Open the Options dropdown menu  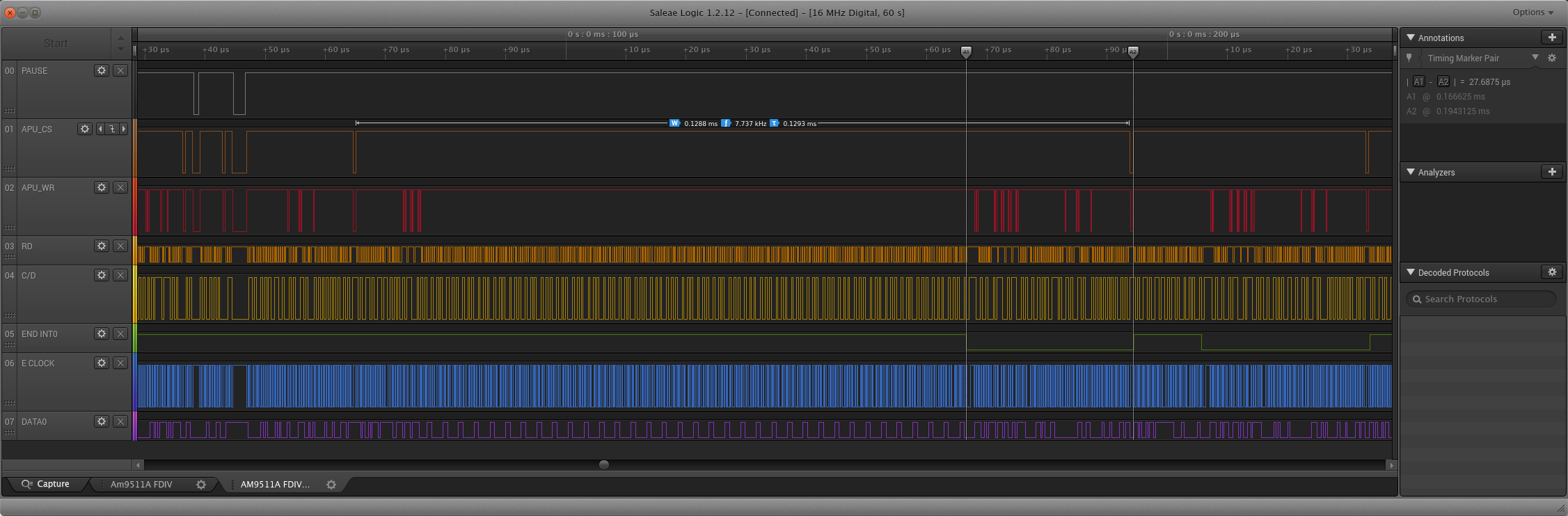point(1533,13)
